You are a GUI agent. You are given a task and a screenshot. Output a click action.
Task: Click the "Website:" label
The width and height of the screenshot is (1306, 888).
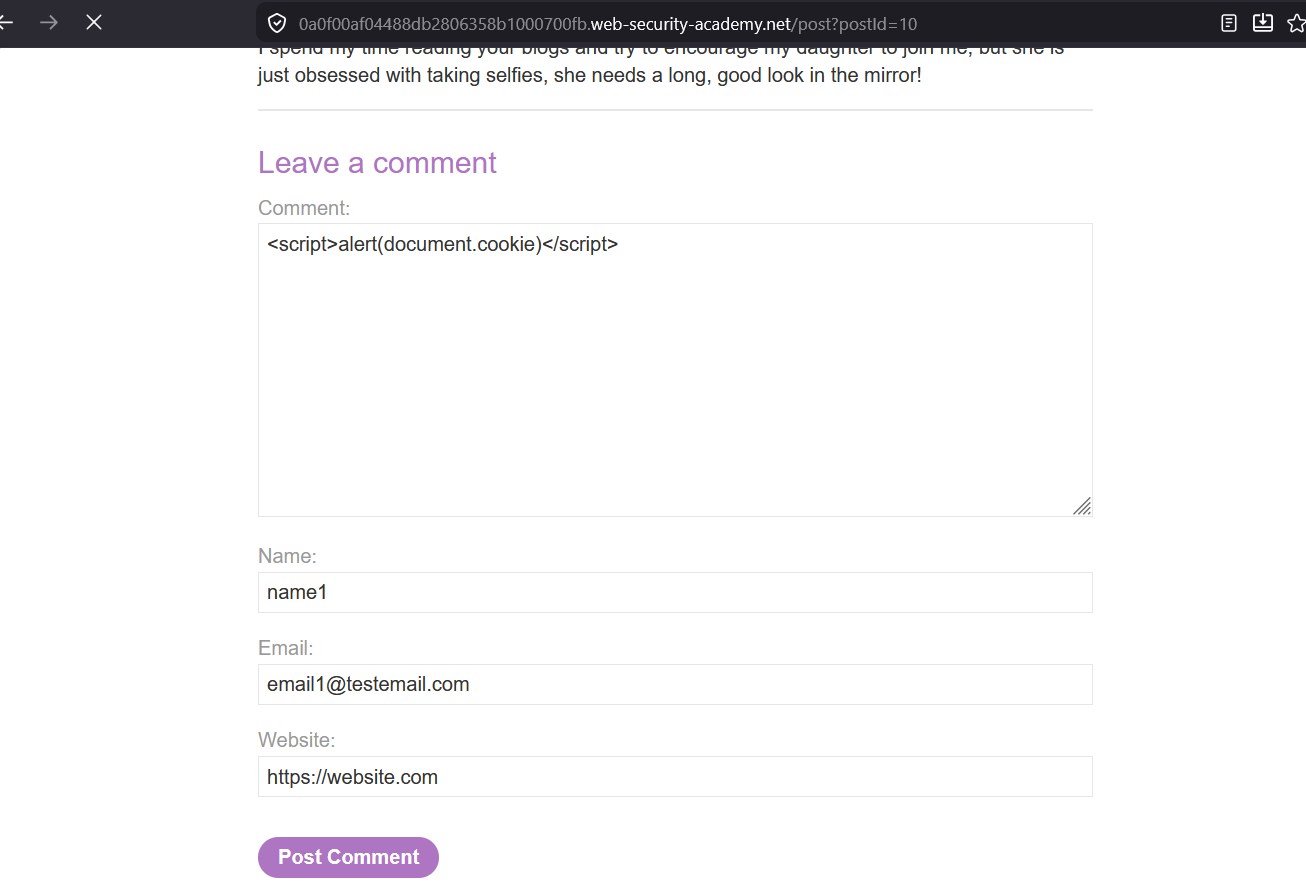297,740
